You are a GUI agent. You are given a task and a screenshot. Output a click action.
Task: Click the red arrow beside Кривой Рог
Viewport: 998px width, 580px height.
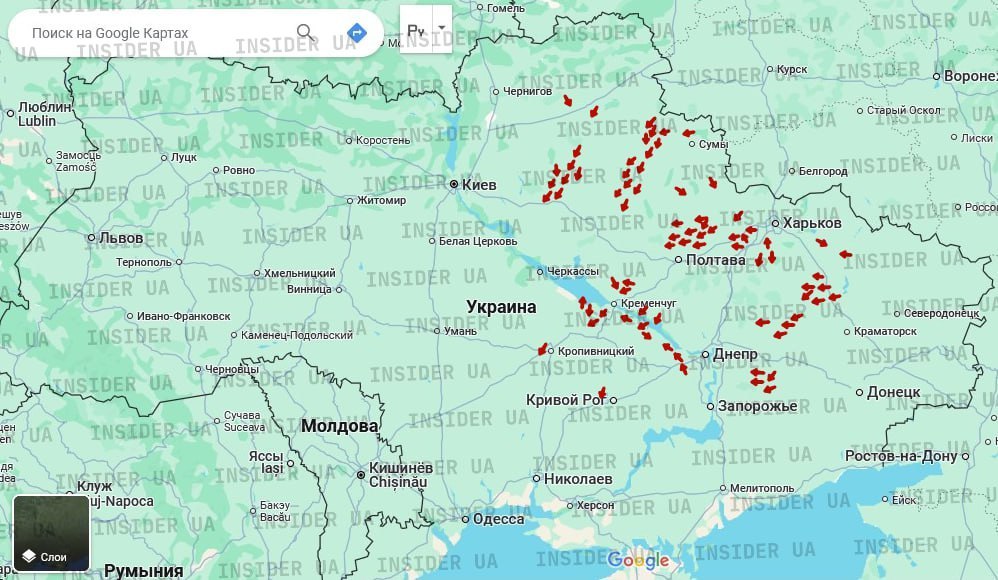(x=601, y=393)
